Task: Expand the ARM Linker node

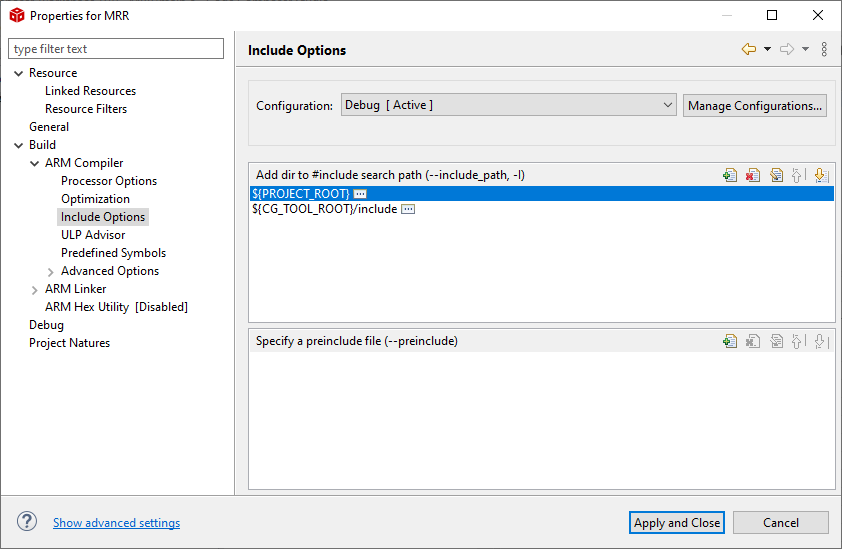Action: coord(34,290)
